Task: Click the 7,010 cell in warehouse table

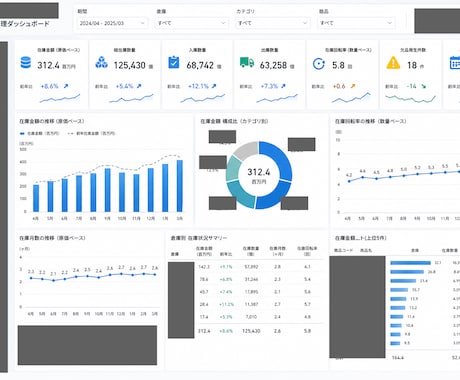Action: click(251, 317)
